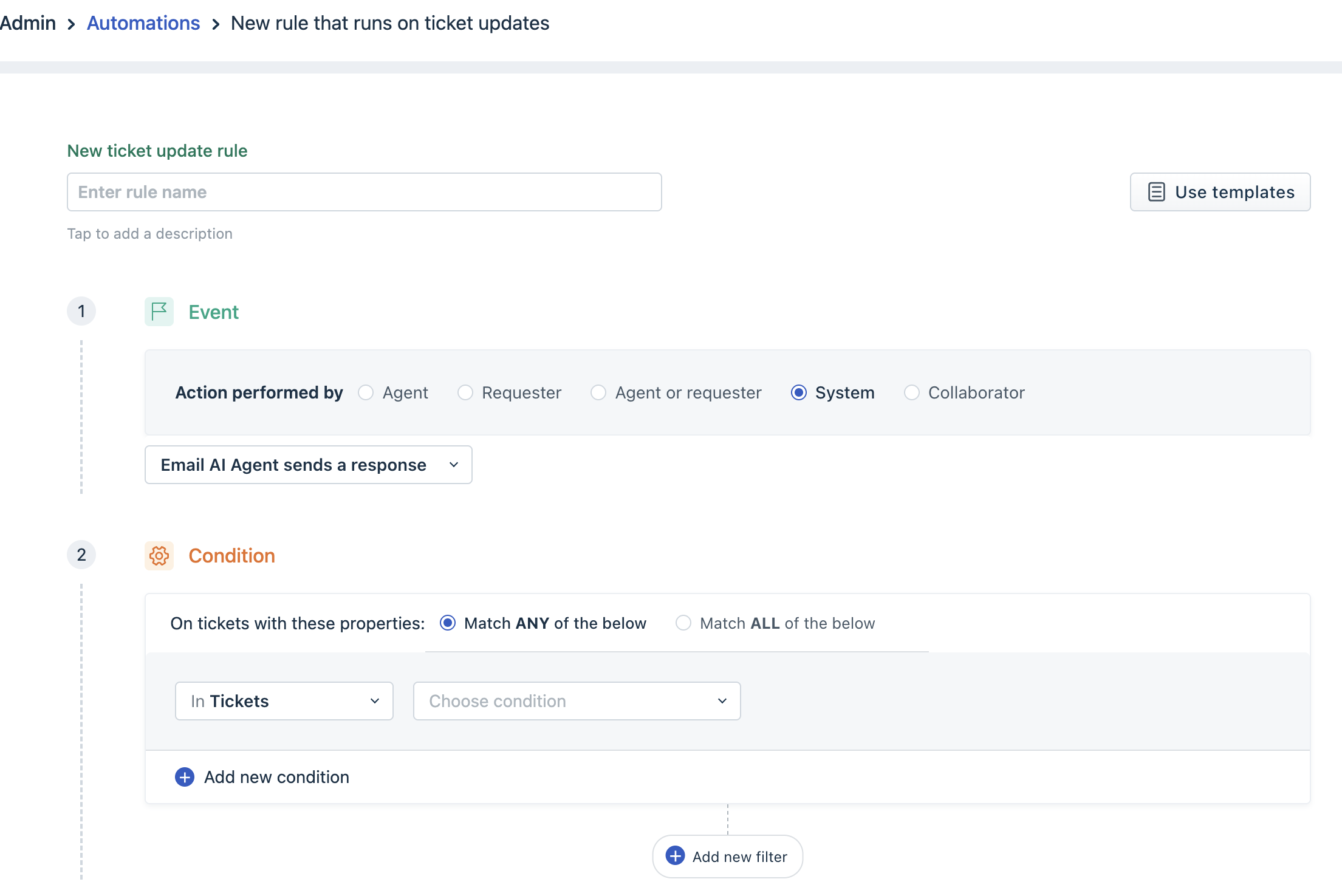Screen dimensions: 1342x896
Task: Choose Agent or requester radio button
Action: click(598, 392)
